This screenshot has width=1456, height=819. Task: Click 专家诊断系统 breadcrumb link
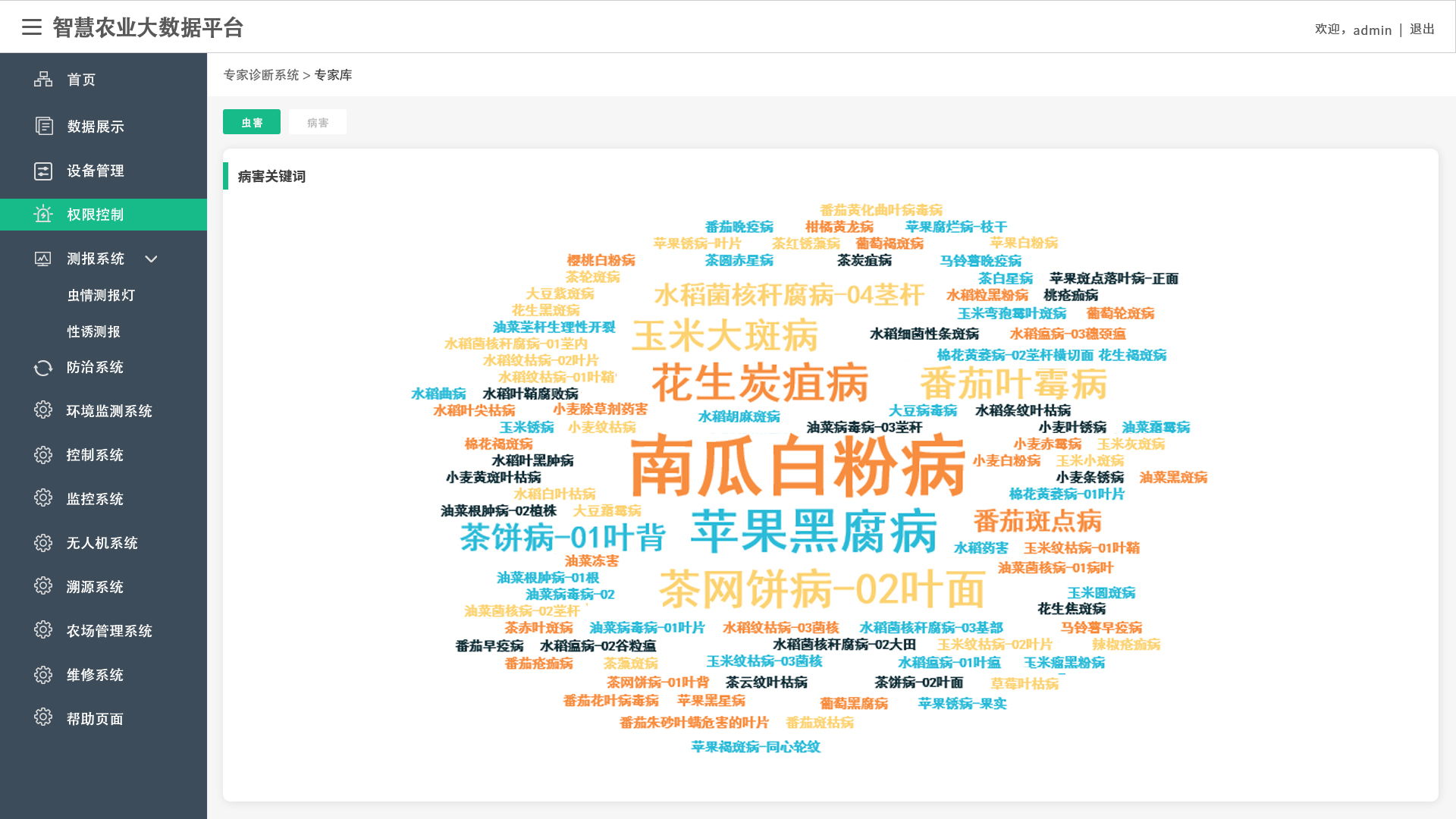tap(261, 75)
